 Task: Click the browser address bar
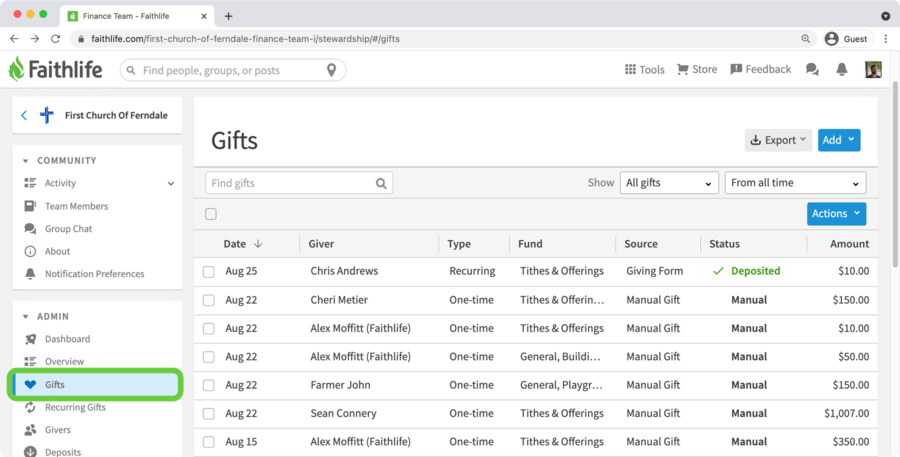[x=442, y=38]
